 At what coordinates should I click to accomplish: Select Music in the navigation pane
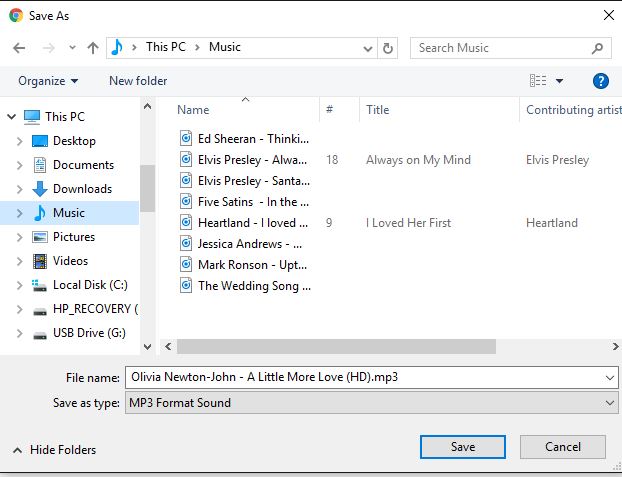click(x=69, y=213)
